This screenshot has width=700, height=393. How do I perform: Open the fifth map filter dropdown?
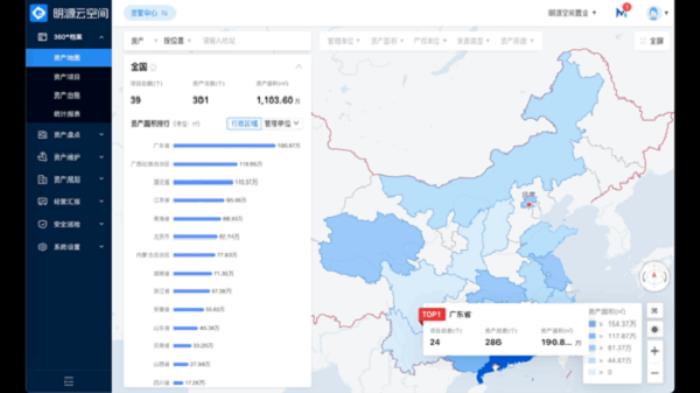click(517, 41)
